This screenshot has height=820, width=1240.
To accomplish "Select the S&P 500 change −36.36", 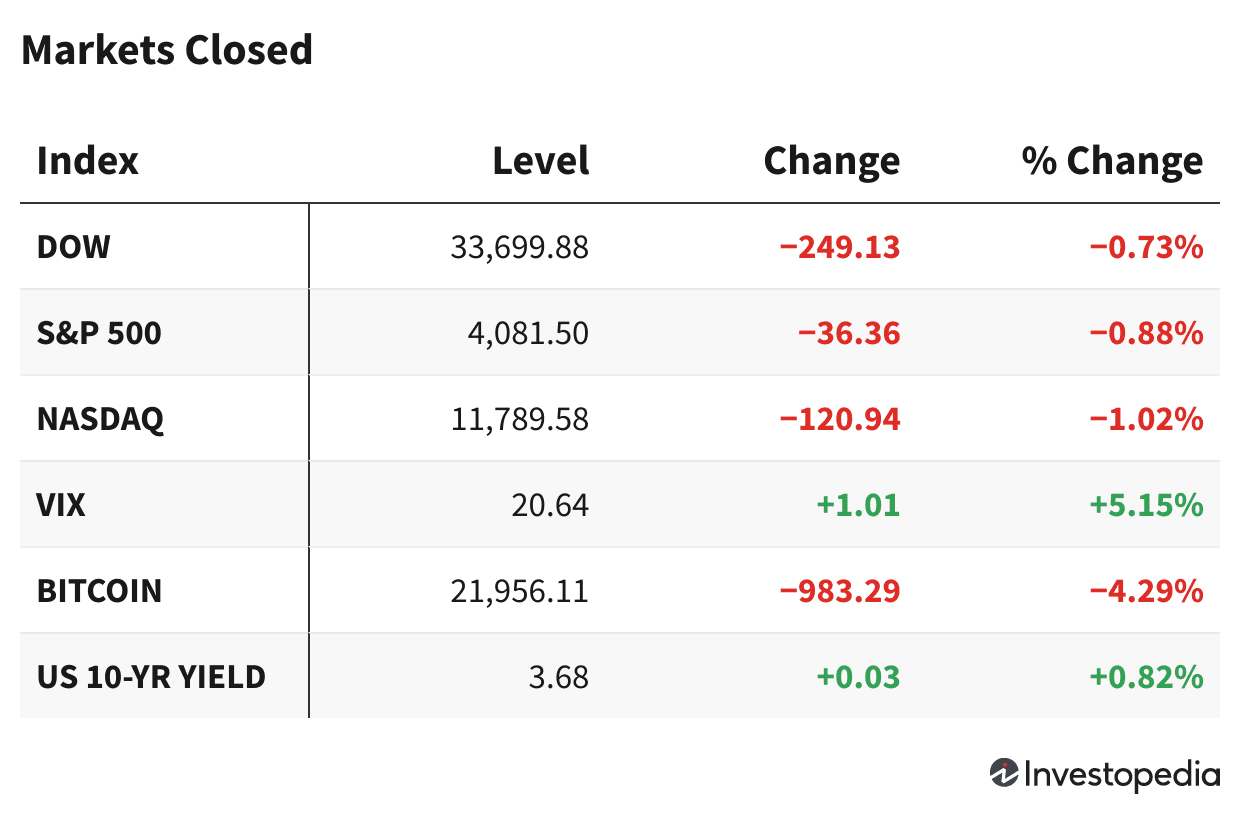I will coord(848,333).
